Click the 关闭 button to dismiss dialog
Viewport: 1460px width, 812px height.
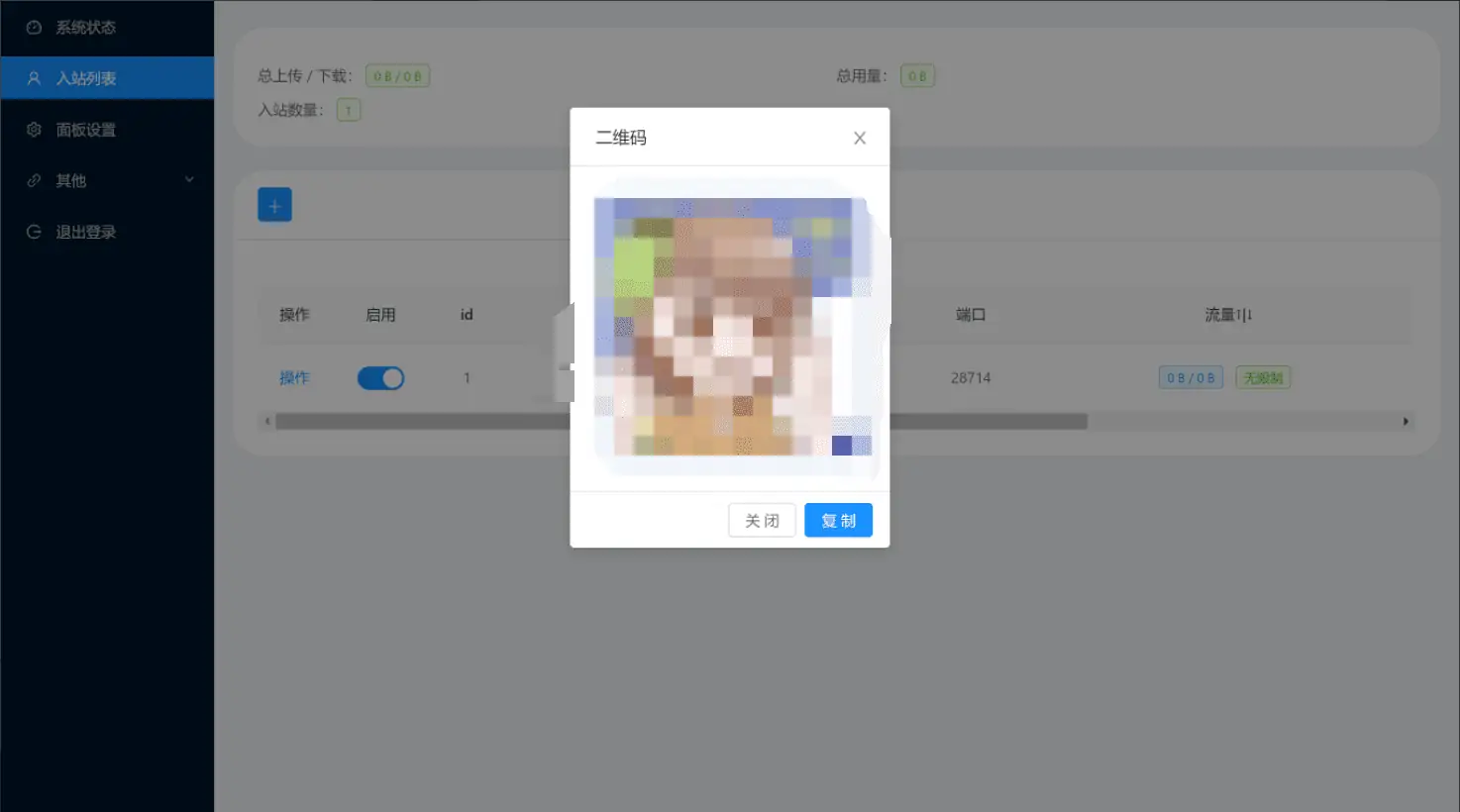[761, 520]
